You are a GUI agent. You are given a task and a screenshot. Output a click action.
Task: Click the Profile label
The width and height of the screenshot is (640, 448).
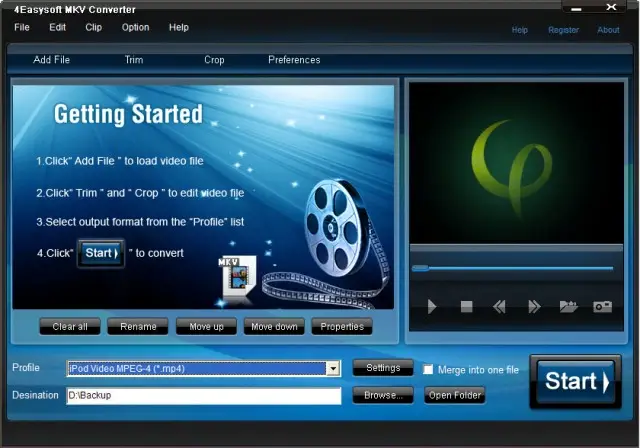pos(26,368)
